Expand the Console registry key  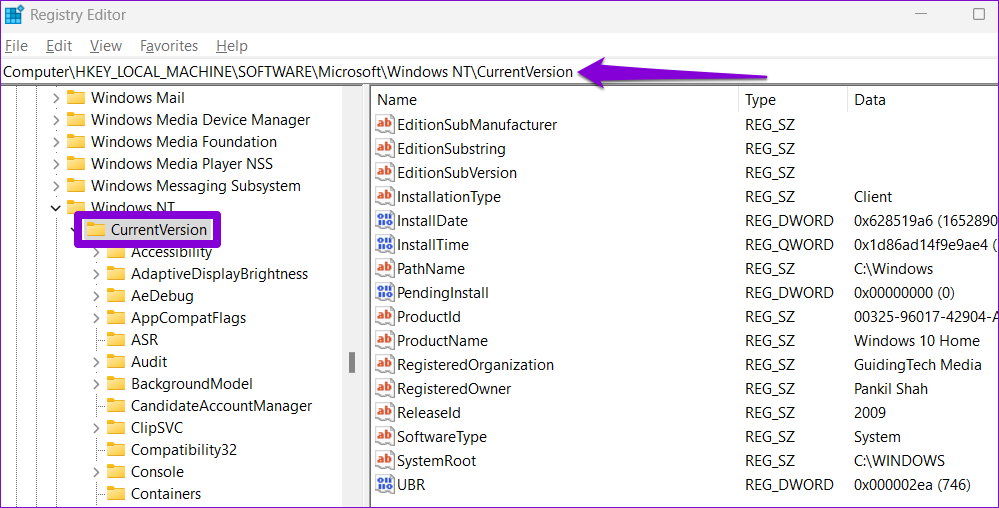pyautogui.click(x=96, y=472)
